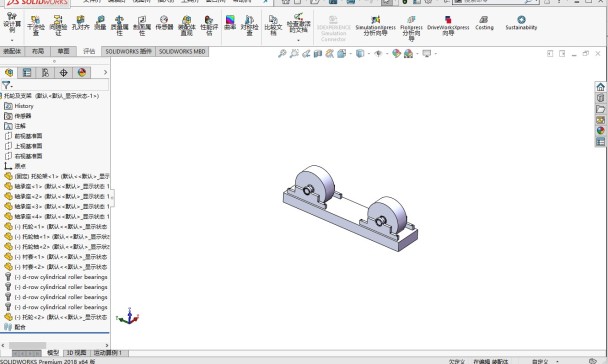Open the 比较文档 compare documents tool

(x=273, y=26)
